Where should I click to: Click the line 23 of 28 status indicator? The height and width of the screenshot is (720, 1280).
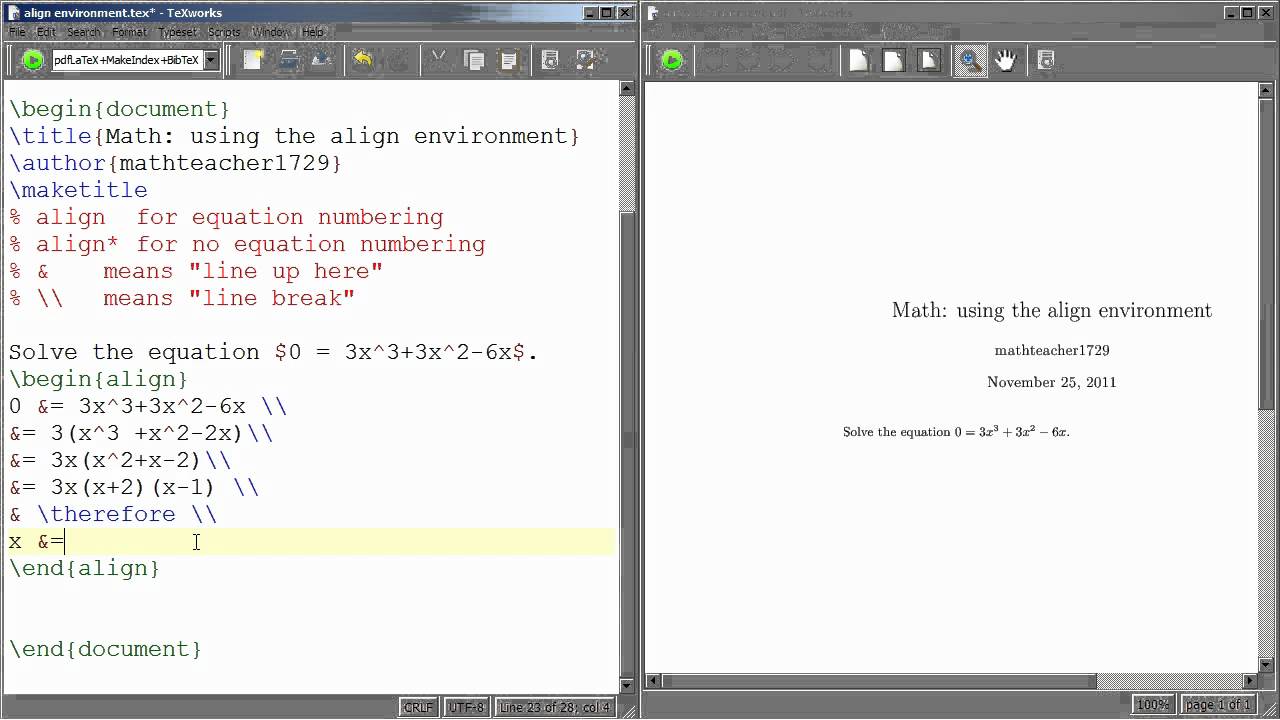554,707
